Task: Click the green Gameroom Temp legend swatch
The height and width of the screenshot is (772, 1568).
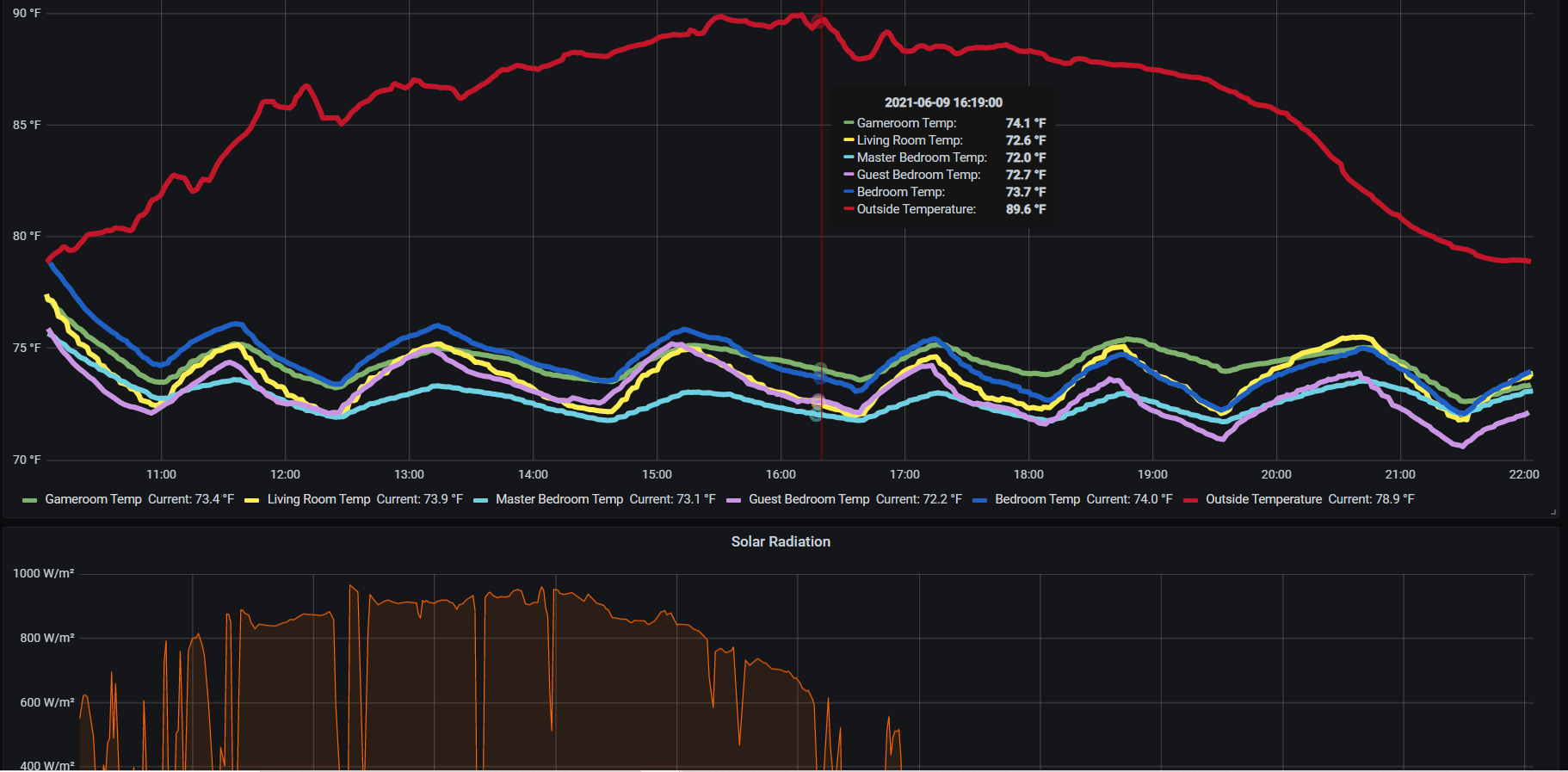Action: (29, 500)
